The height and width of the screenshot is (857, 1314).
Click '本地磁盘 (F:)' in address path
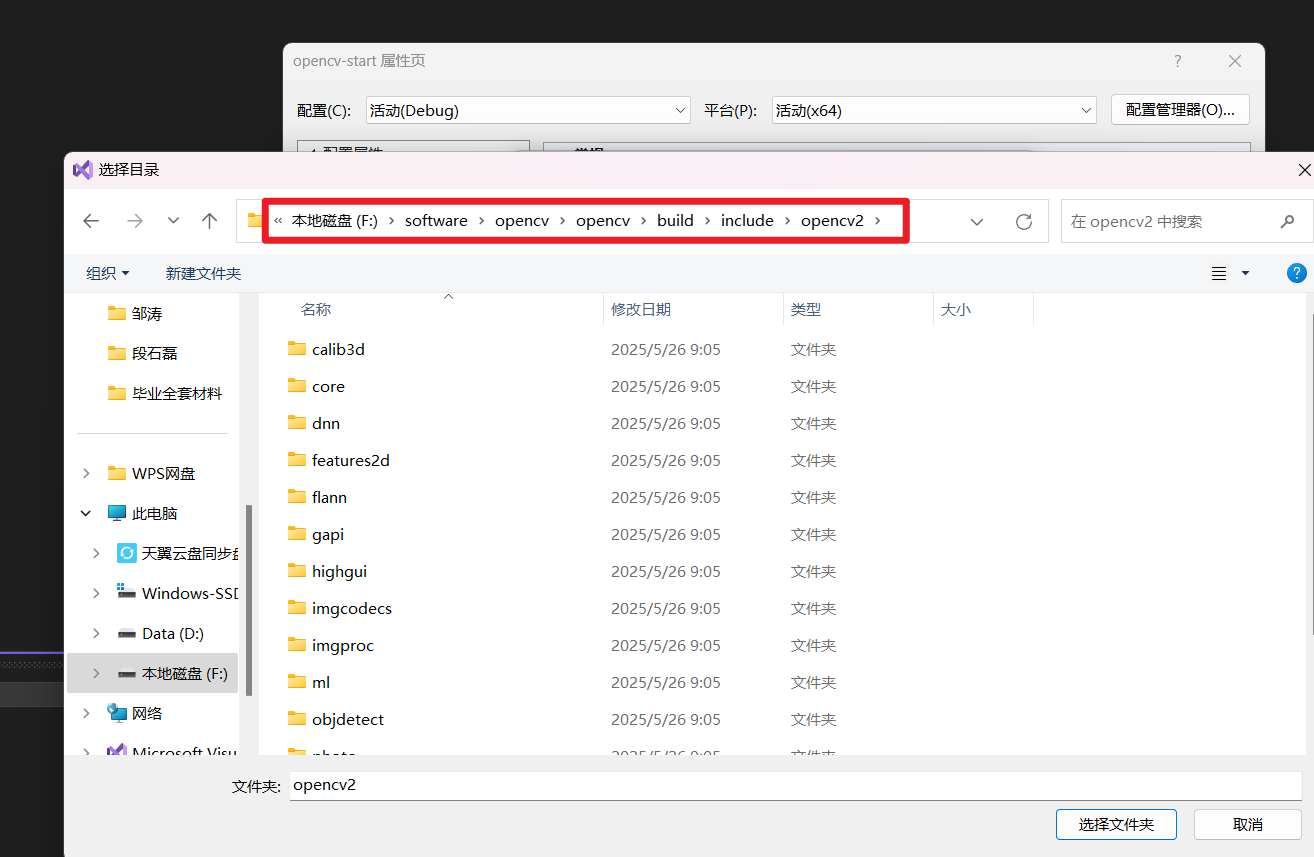[x=335, y=221]
